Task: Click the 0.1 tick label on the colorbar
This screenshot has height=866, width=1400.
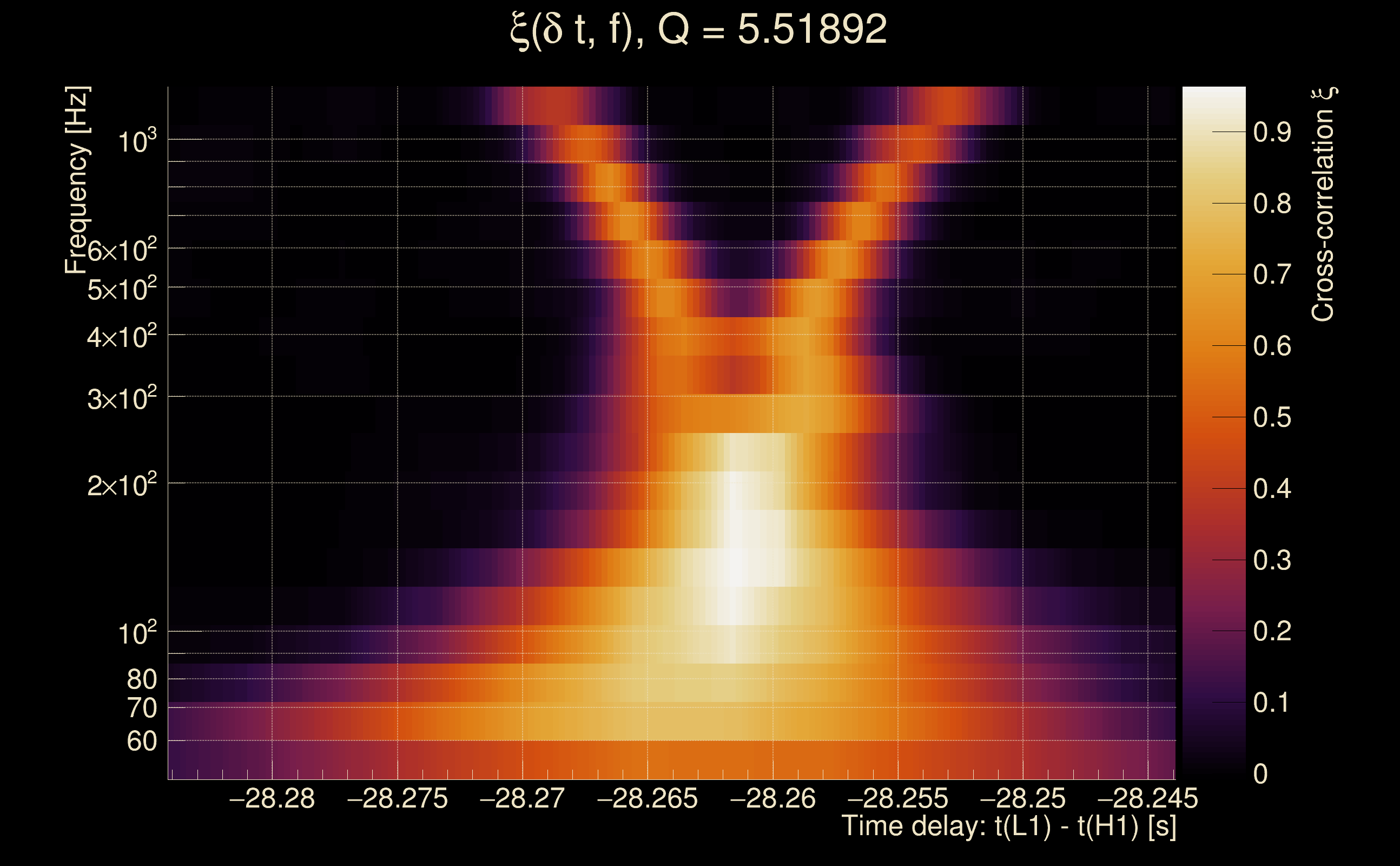Action: coord(1272,703)
